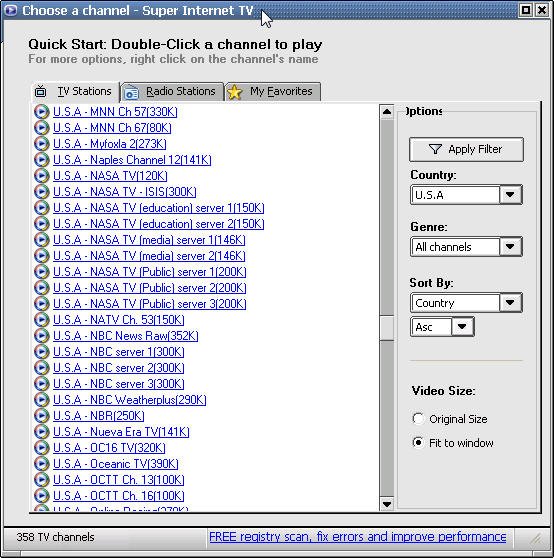Open the Asc sort order dropdown
The height and width of the screenshot is (558, 554).
[462, 327]
